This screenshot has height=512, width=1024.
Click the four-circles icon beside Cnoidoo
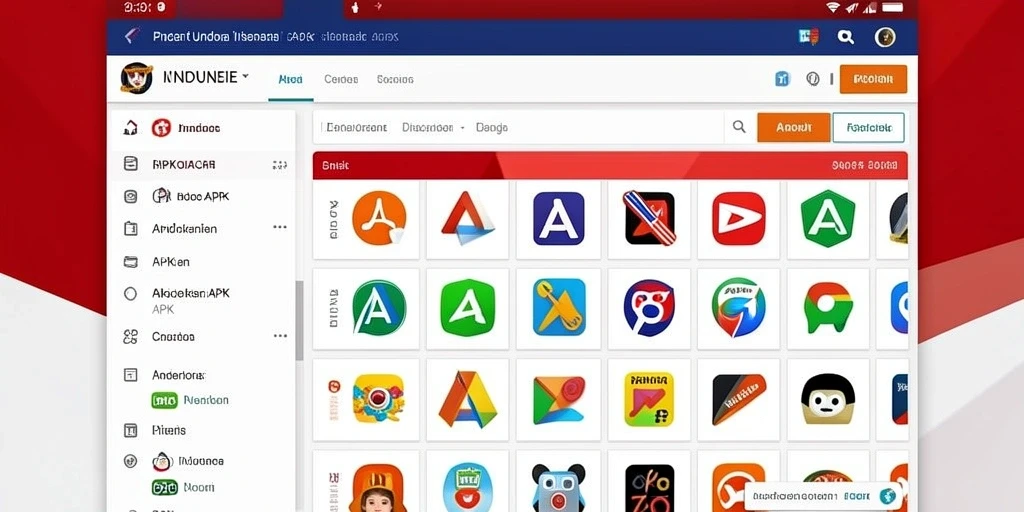click(x=131, y=337)
